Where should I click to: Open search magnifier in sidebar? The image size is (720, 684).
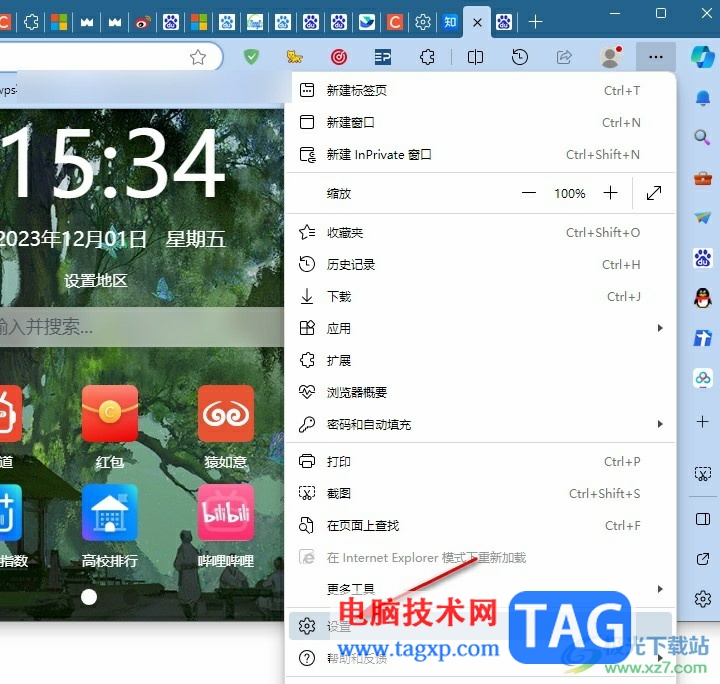(702, 137)
